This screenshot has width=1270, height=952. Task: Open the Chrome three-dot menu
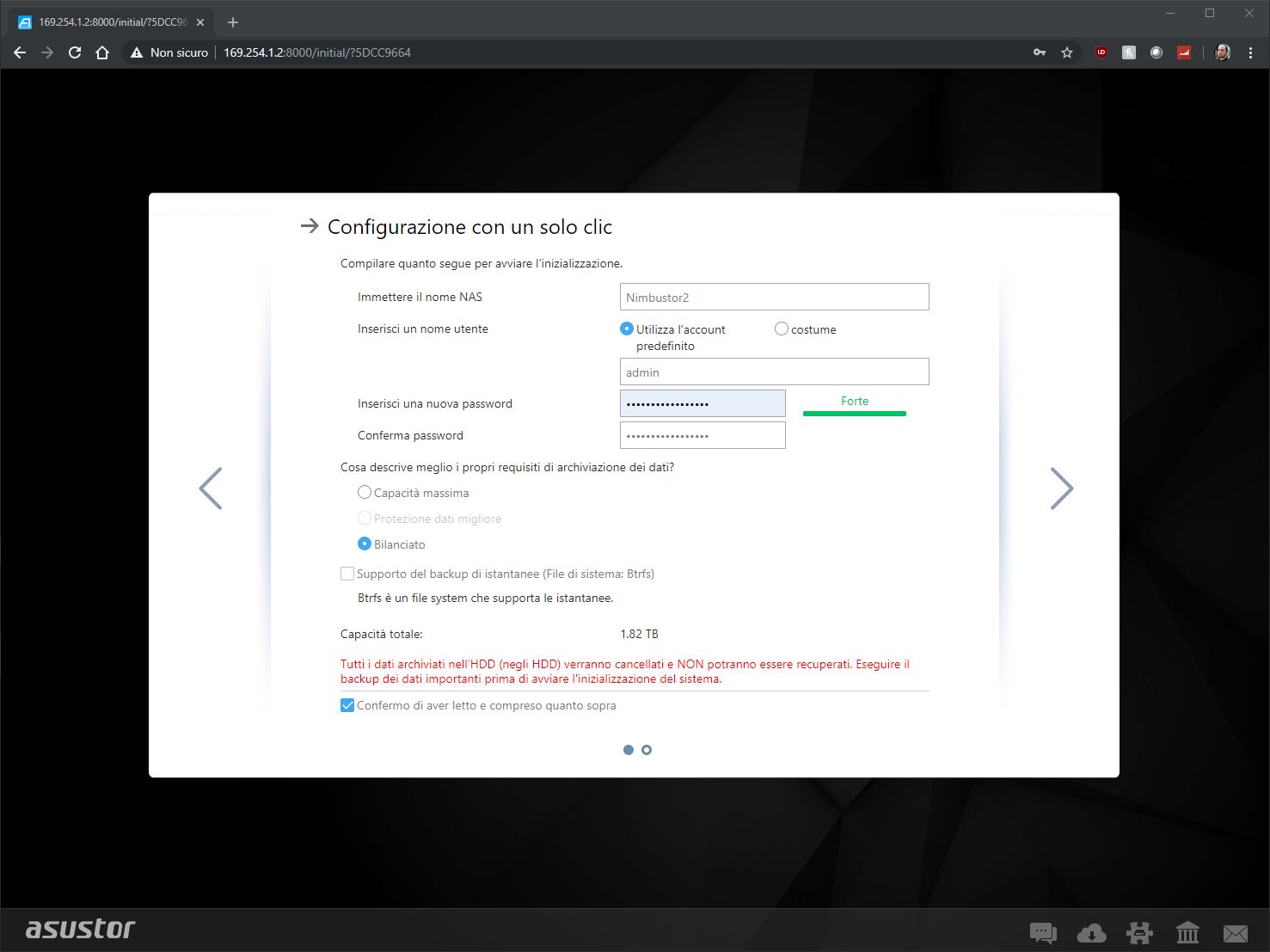point(1250,52)
